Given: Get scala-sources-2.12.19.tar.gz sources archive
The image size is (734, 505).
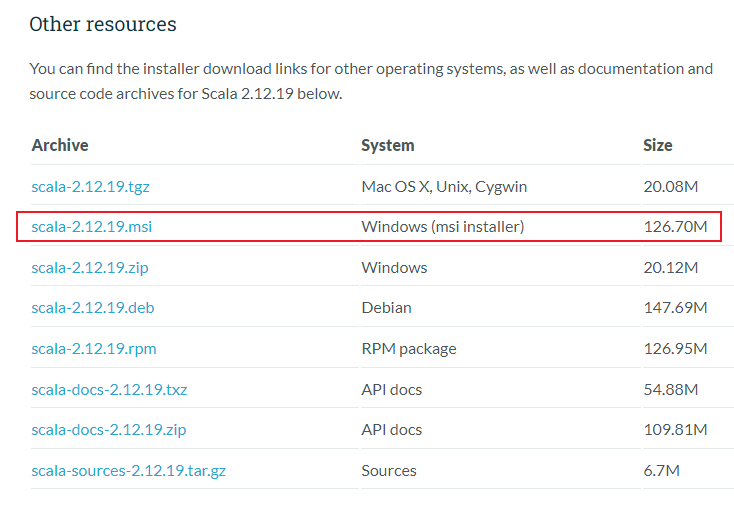Looking at the screenshot, I should pyautogui.click(x=128, y=470).
